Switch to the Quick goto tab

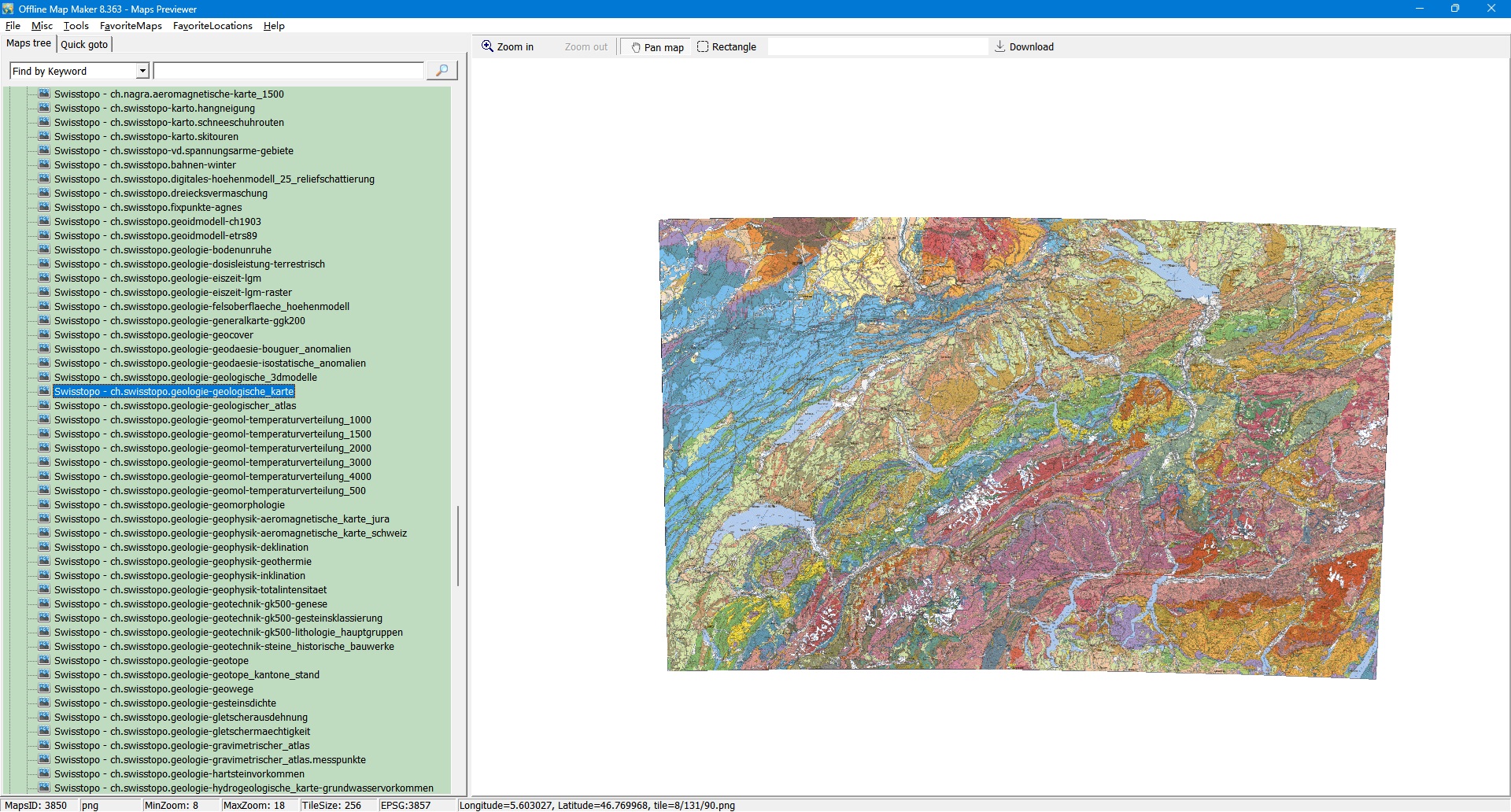[x=84, y=45]
